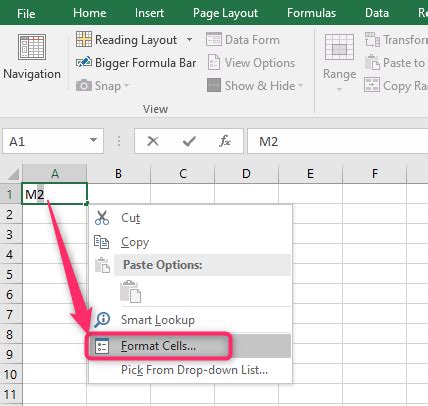This screenshot has height=406, width=428.
Task: Click the Bigger Formula Bar label
Action: point(146,63)
